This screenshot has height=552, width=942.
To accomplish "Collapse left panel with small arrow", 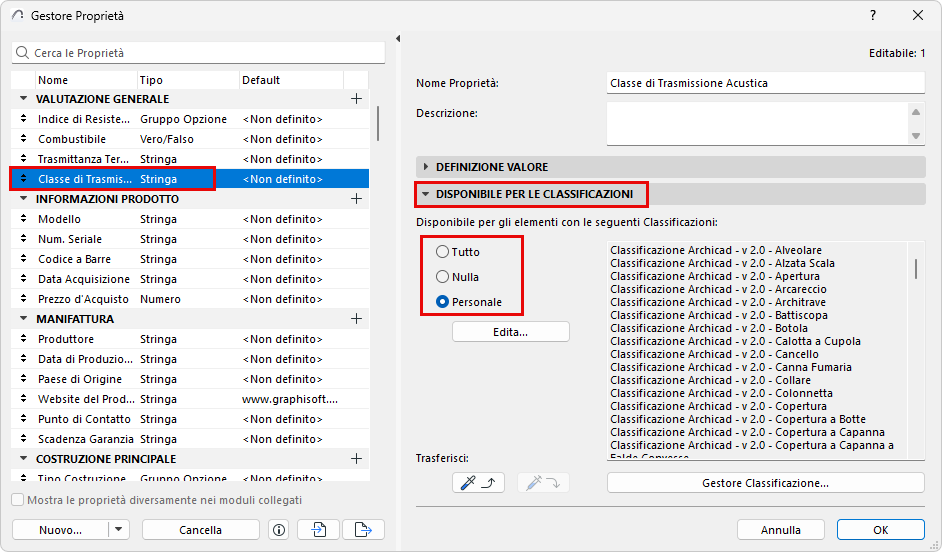I will pyautogui.click(x=398, y=38).
